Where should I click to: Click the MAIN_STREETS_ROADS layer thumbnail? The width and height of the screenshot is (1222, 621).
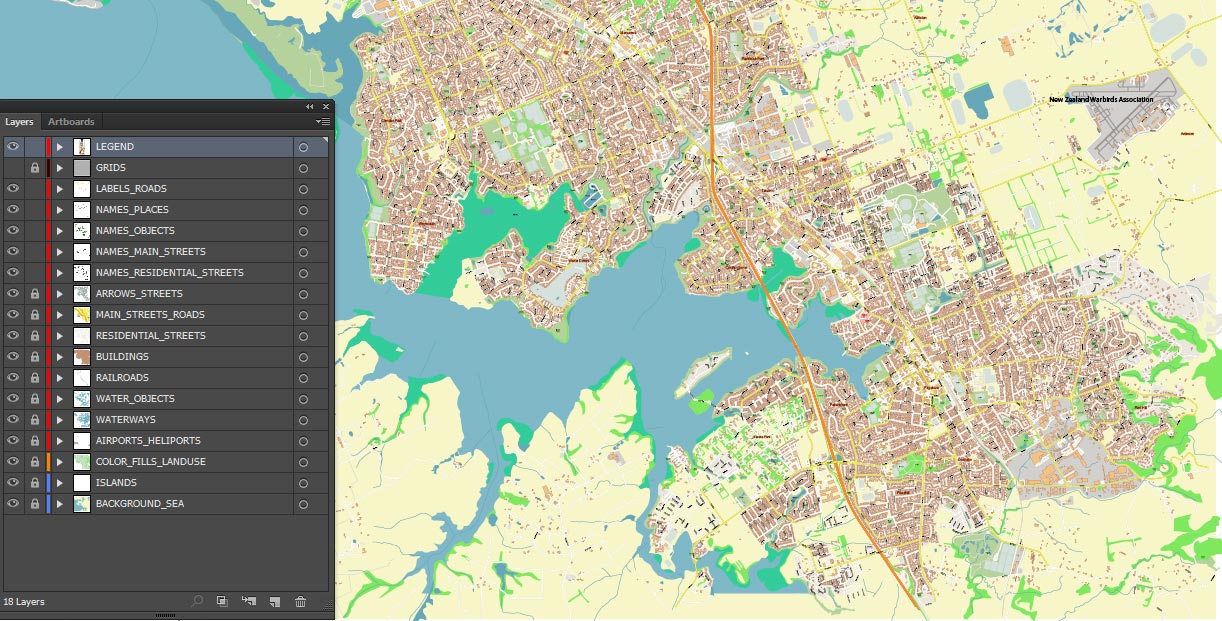pyautogui.click(x=82, y=315)
